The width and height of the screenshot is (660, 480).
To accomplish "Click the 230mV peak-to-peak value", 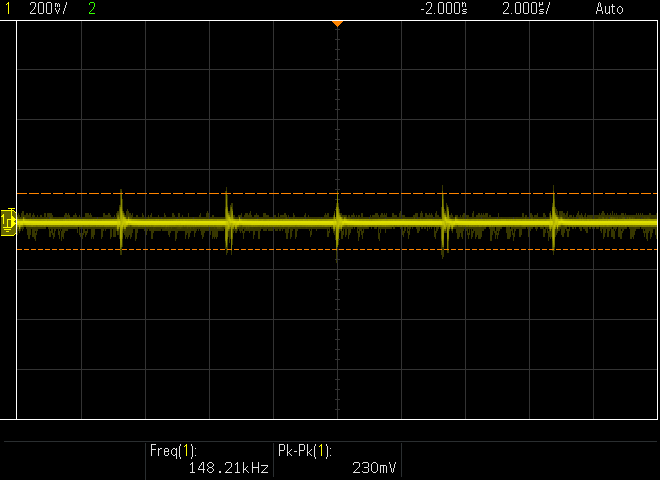I will (374, 467).
